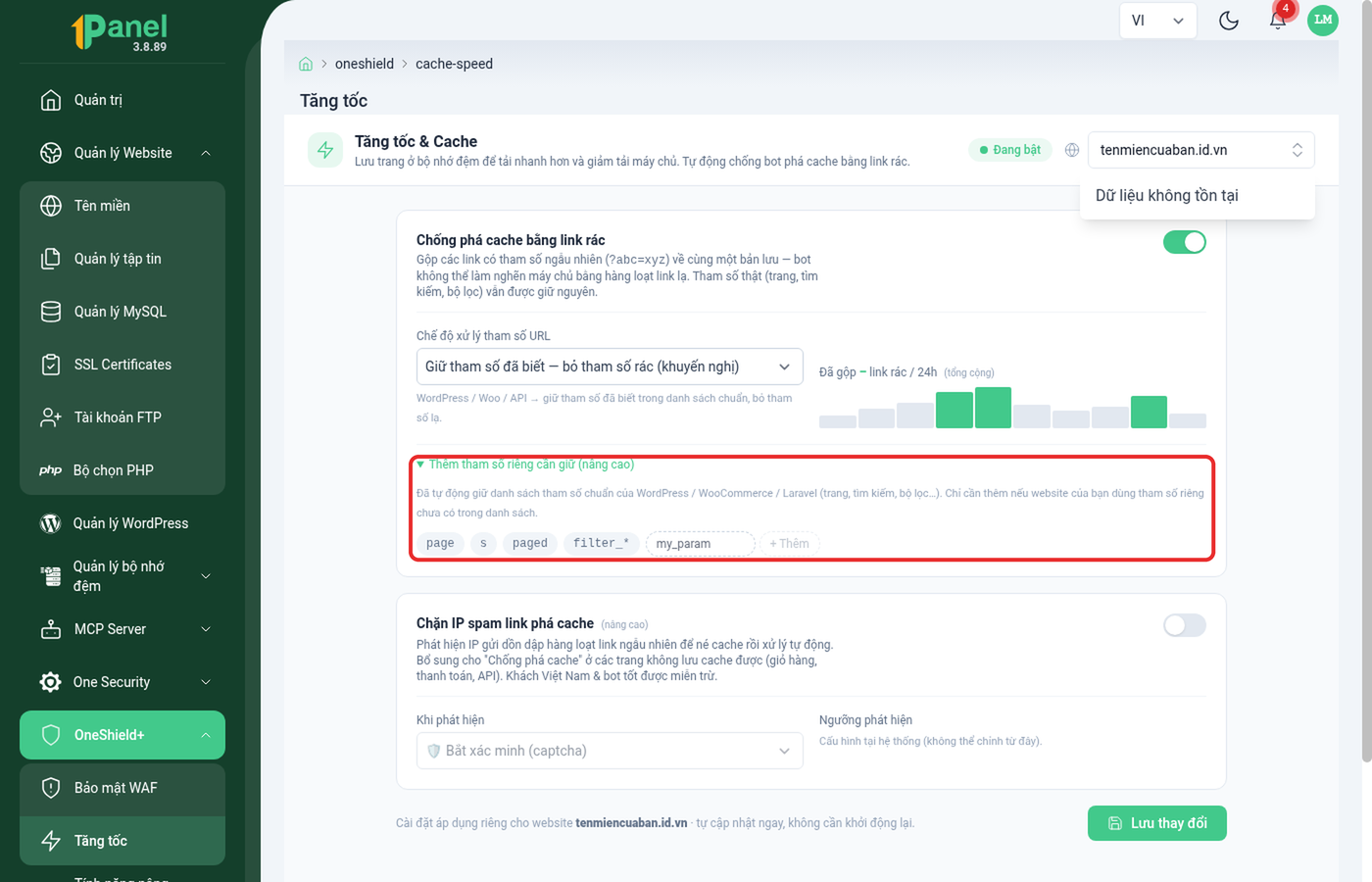Image resolution: width=1372 pixels, height=882 pixels.
Task: Open Quản lý WordPress
Action: 122,523
